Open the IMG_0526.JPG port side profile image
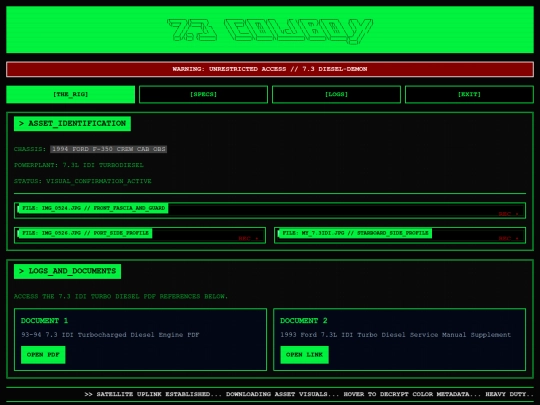This screenshot has width=540, height=405. (140, 235)
